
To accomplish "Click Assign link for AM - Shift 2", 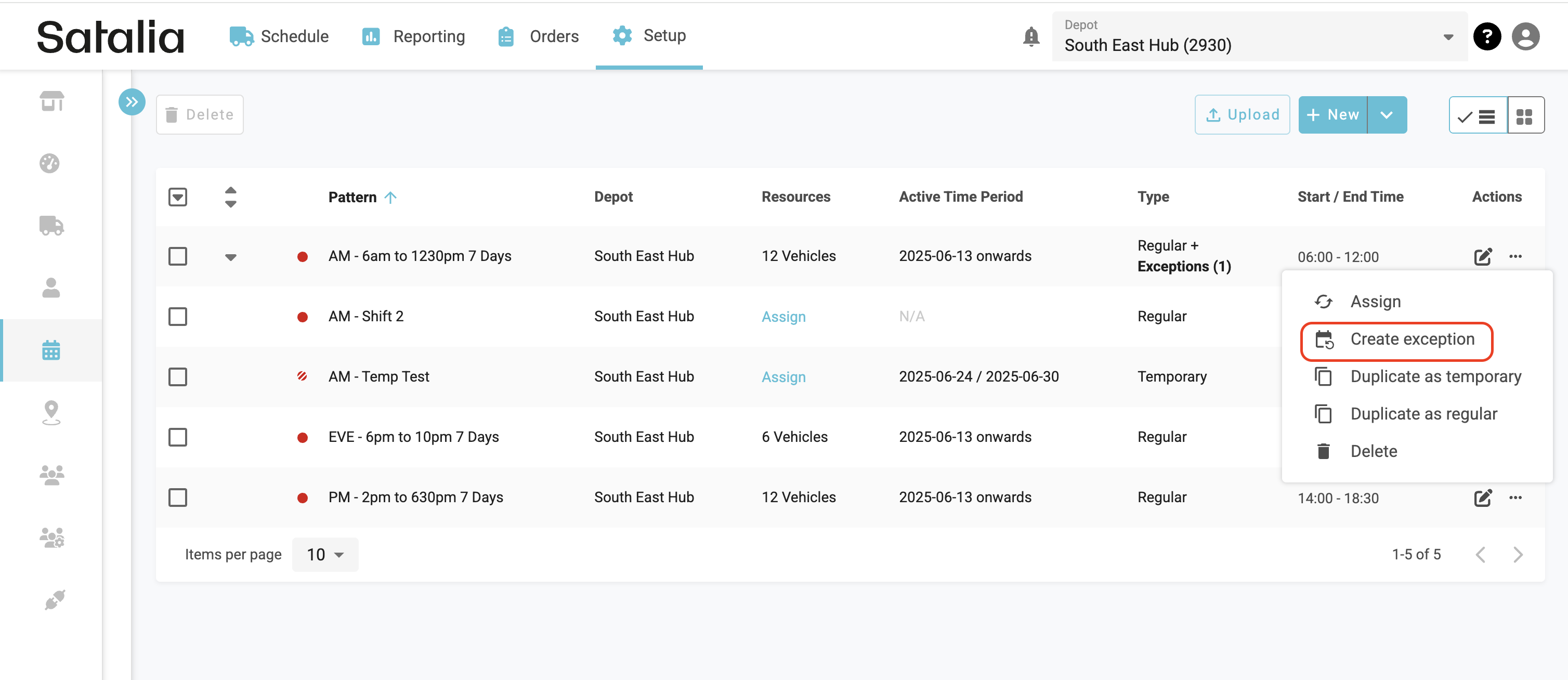I will (x=783, y=317).
